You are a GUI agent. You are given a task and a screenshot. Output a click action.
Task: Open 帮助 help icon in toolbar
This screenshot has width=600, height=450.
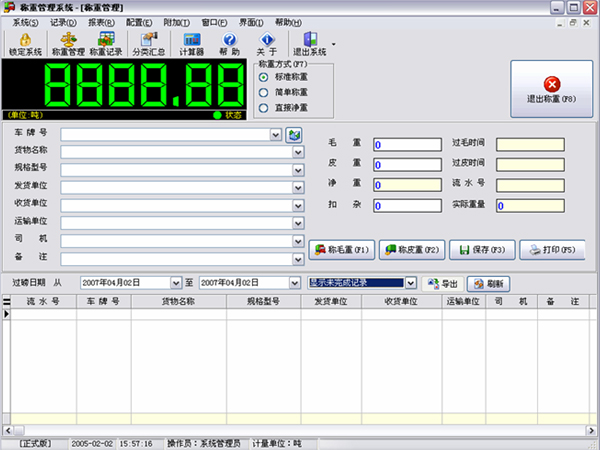(229, 43)
